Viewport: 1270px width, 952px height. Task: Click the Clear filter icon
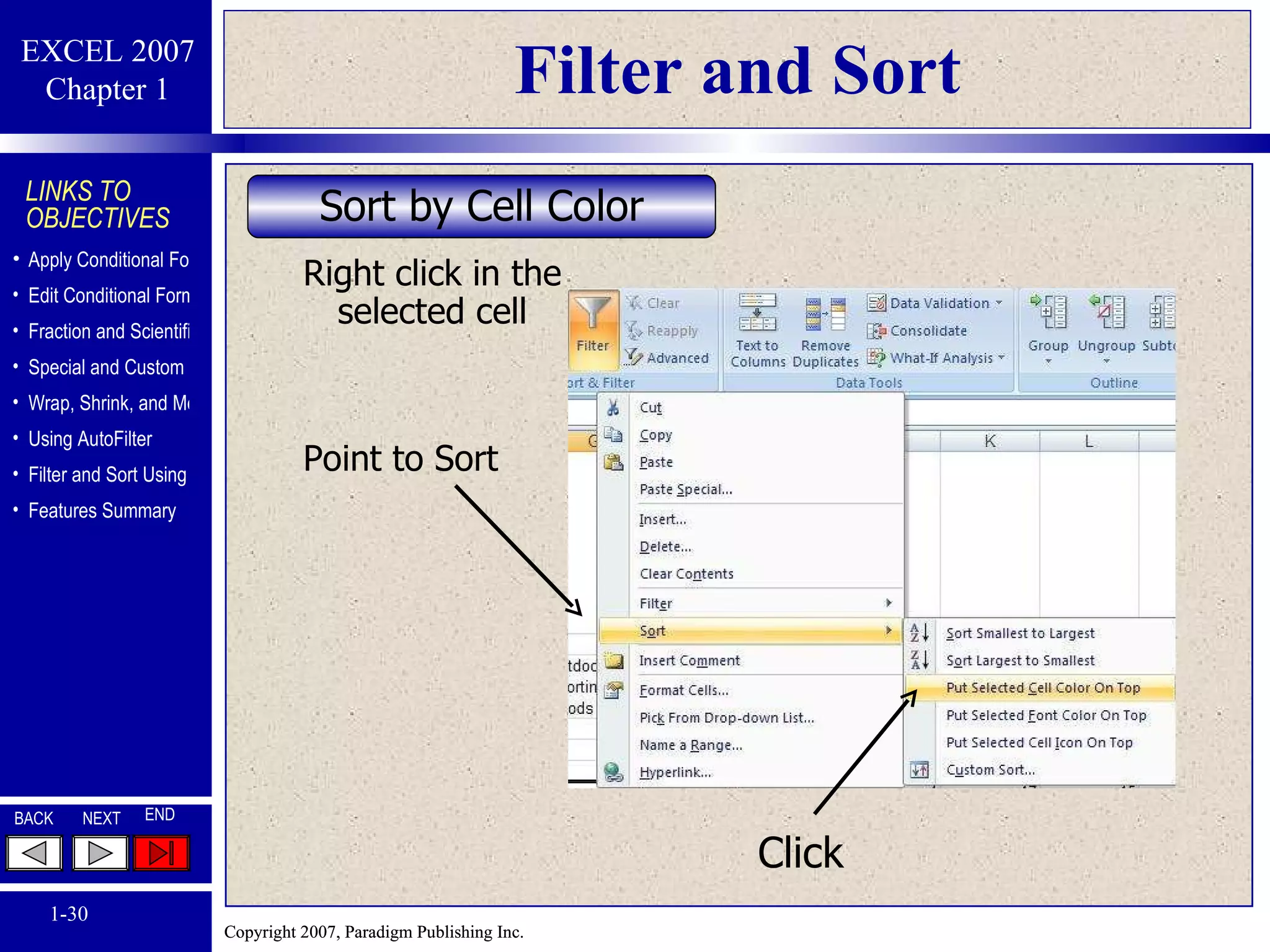(633, 303)
